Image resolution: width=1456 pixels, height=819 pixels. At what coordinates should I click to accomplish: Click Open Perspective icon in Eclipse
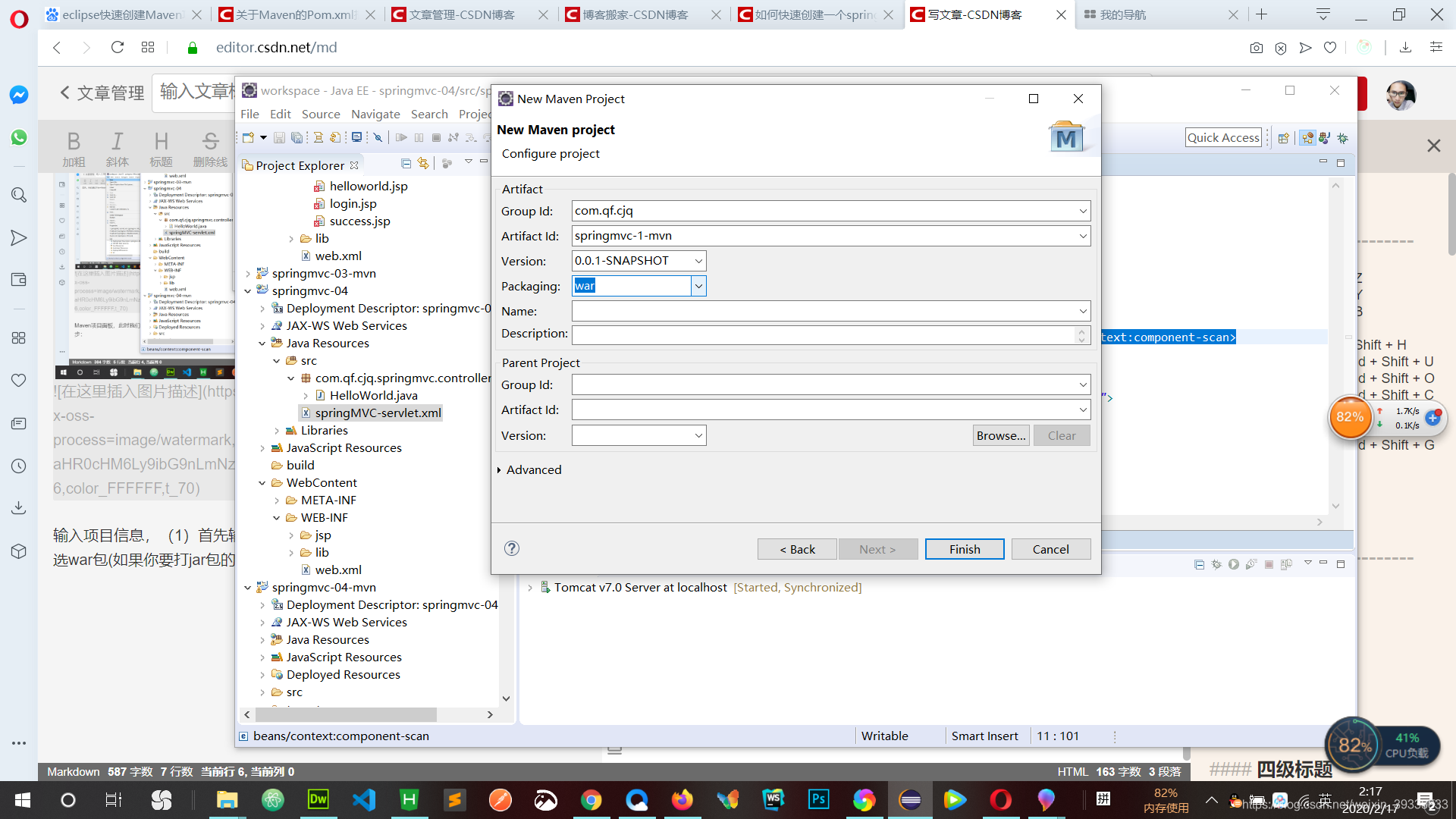pos(1283,138)
